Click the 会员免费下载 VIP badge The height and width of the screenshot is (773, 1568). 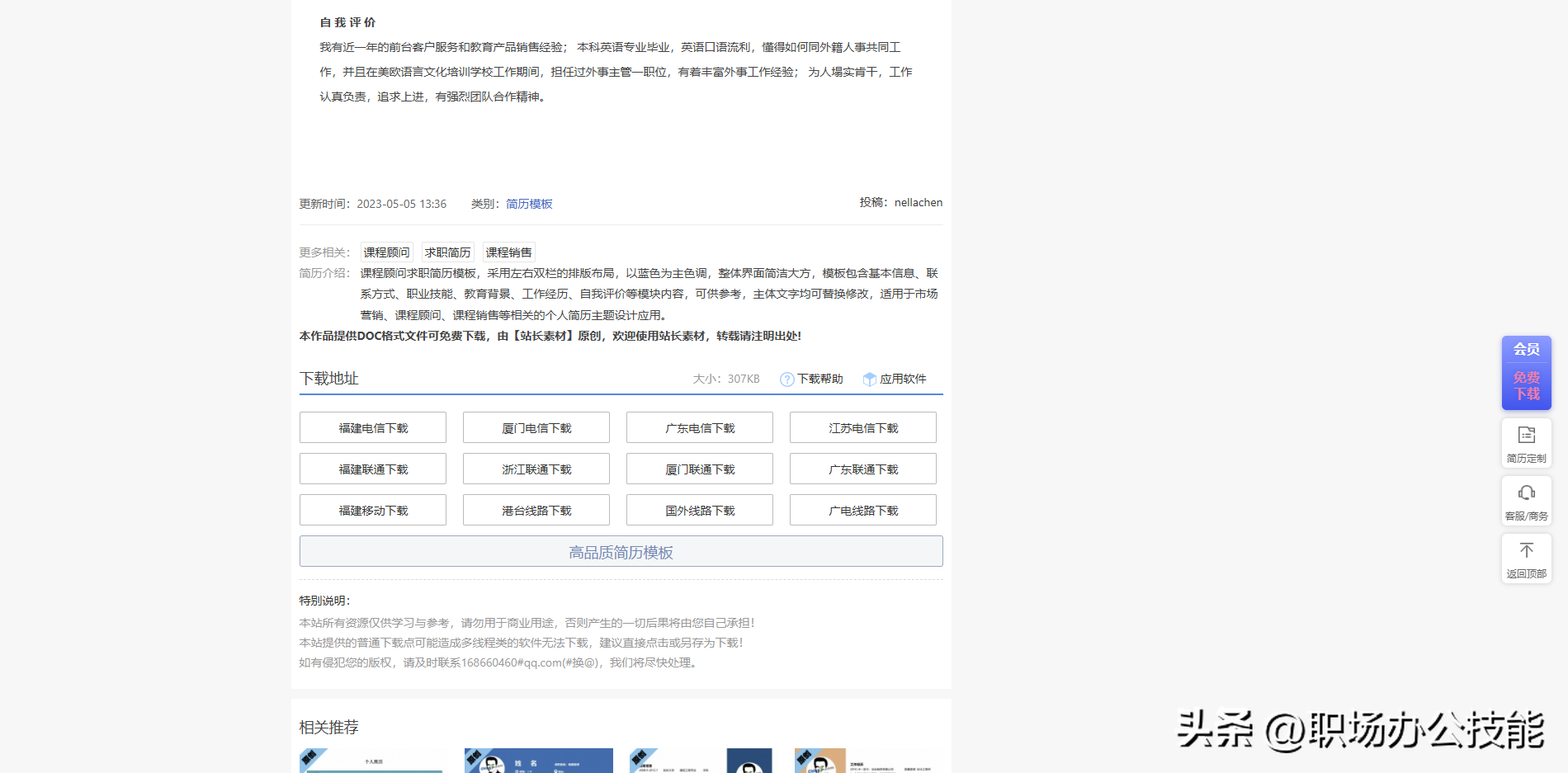tap(1526, 373)
